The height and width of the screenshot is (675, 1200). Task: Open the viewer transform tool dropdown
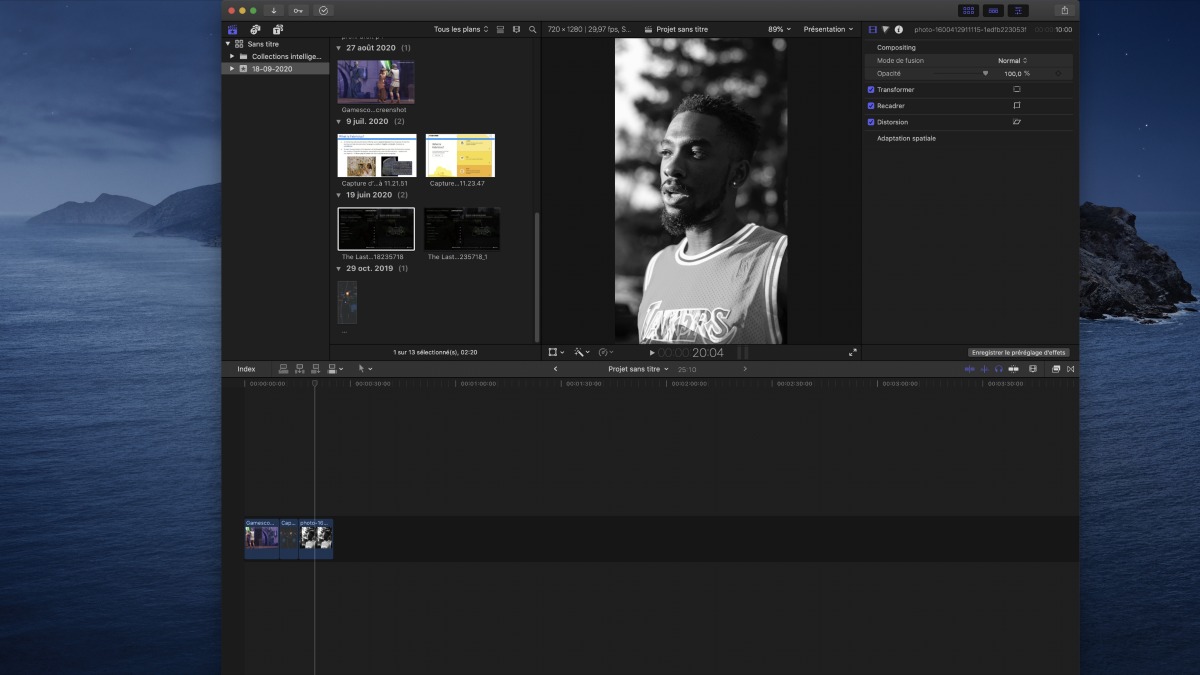556,352
